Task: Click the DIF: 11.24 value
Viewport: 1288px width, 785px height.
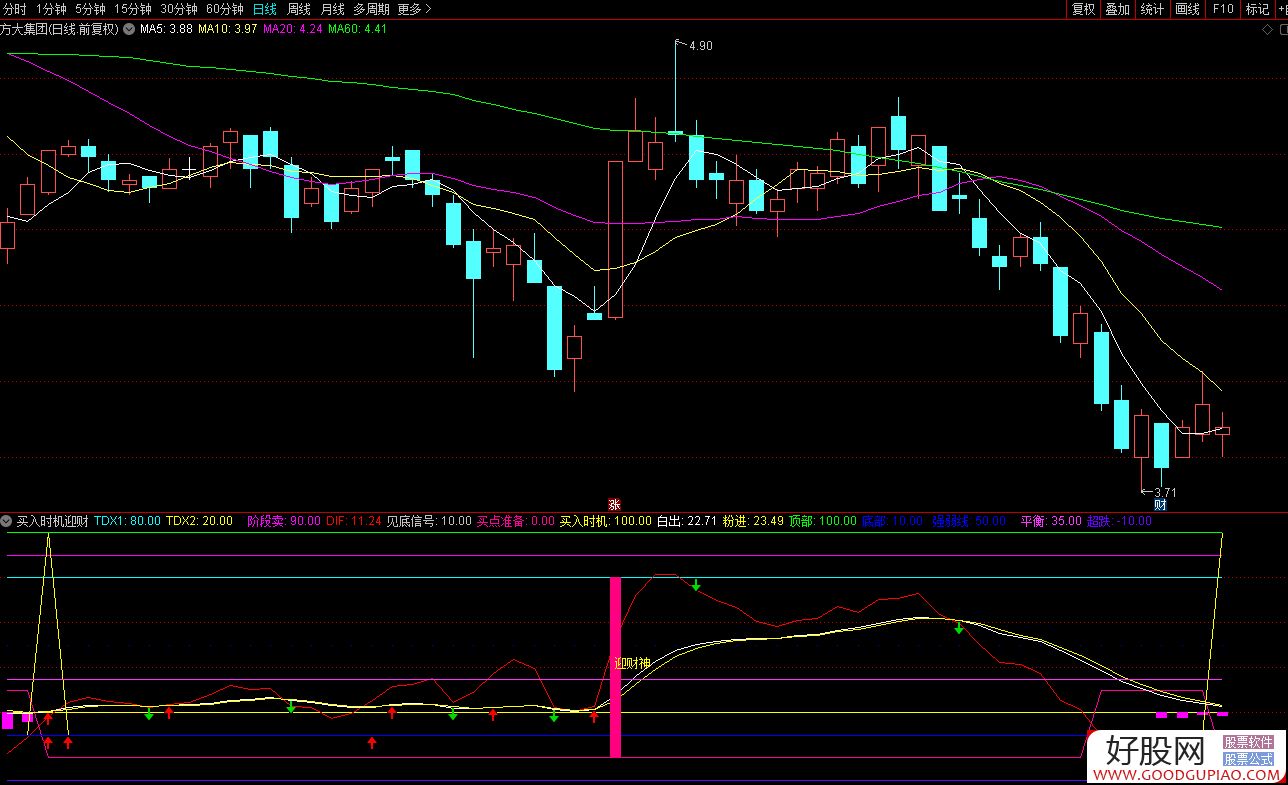Action: click(x=354, y=521)
